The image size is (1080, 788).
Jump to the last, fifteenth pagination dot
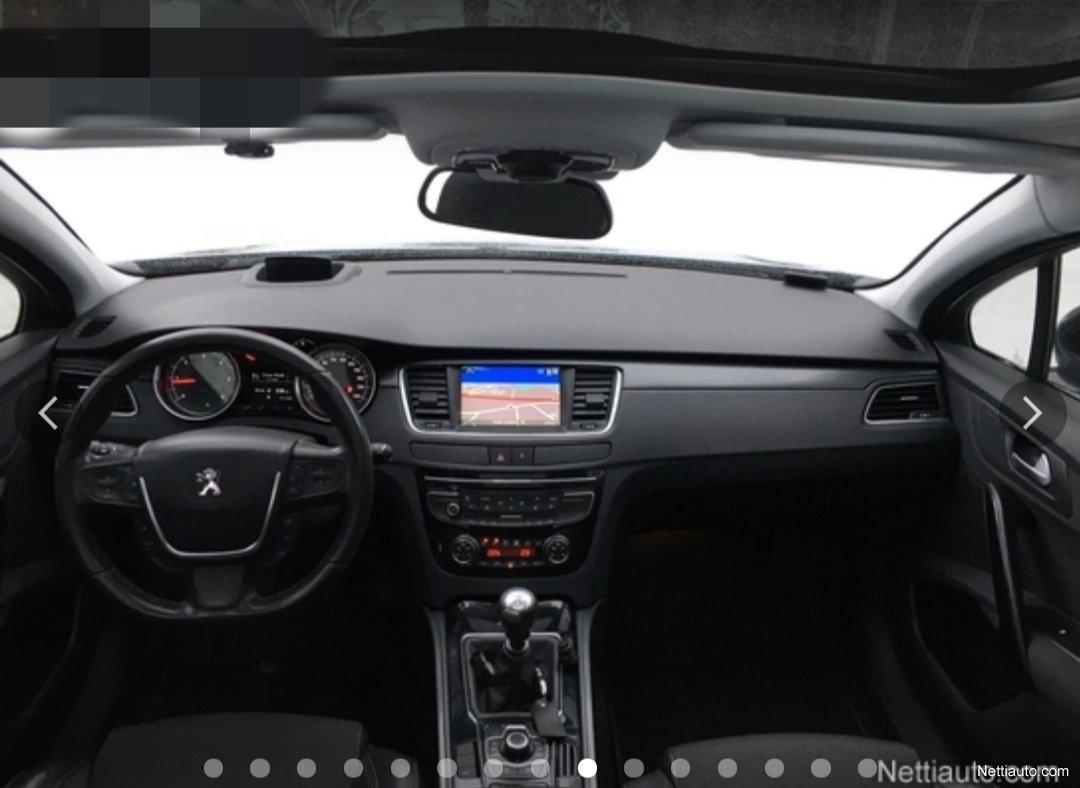pyautogui.click(x=868, y=768)
